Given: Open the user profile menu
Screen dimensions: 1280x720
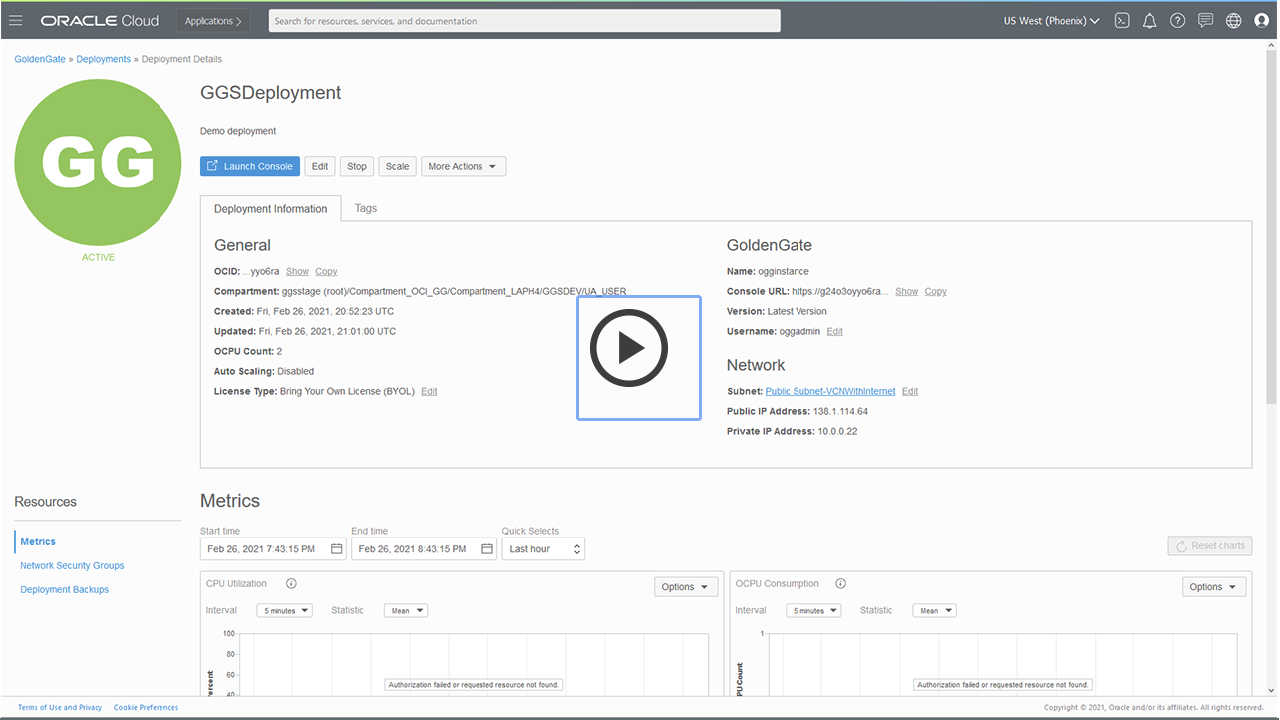Looking at the screenshot, I should tap(1261, 21).
